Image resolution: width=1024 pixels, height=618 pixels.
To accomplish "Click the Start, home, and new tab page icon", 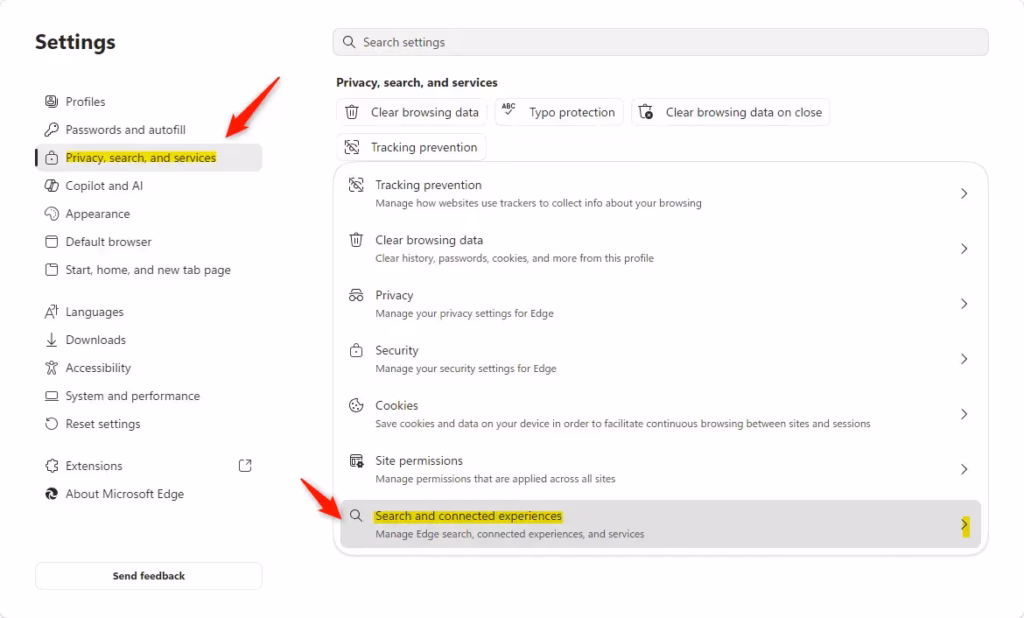I will [51, 270].
